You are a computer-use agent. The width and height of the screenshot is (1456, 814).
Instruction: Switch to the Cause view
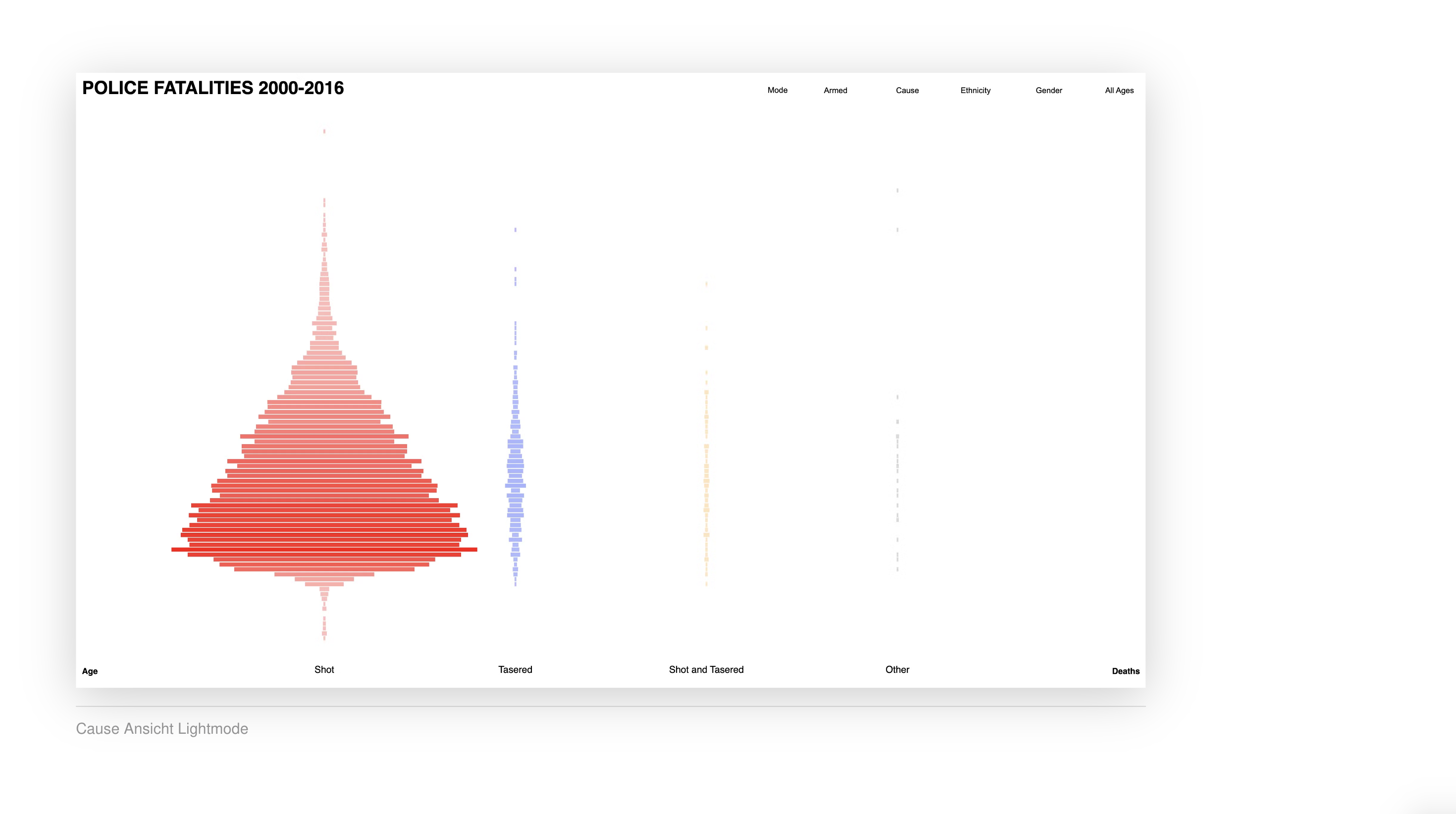907,91
